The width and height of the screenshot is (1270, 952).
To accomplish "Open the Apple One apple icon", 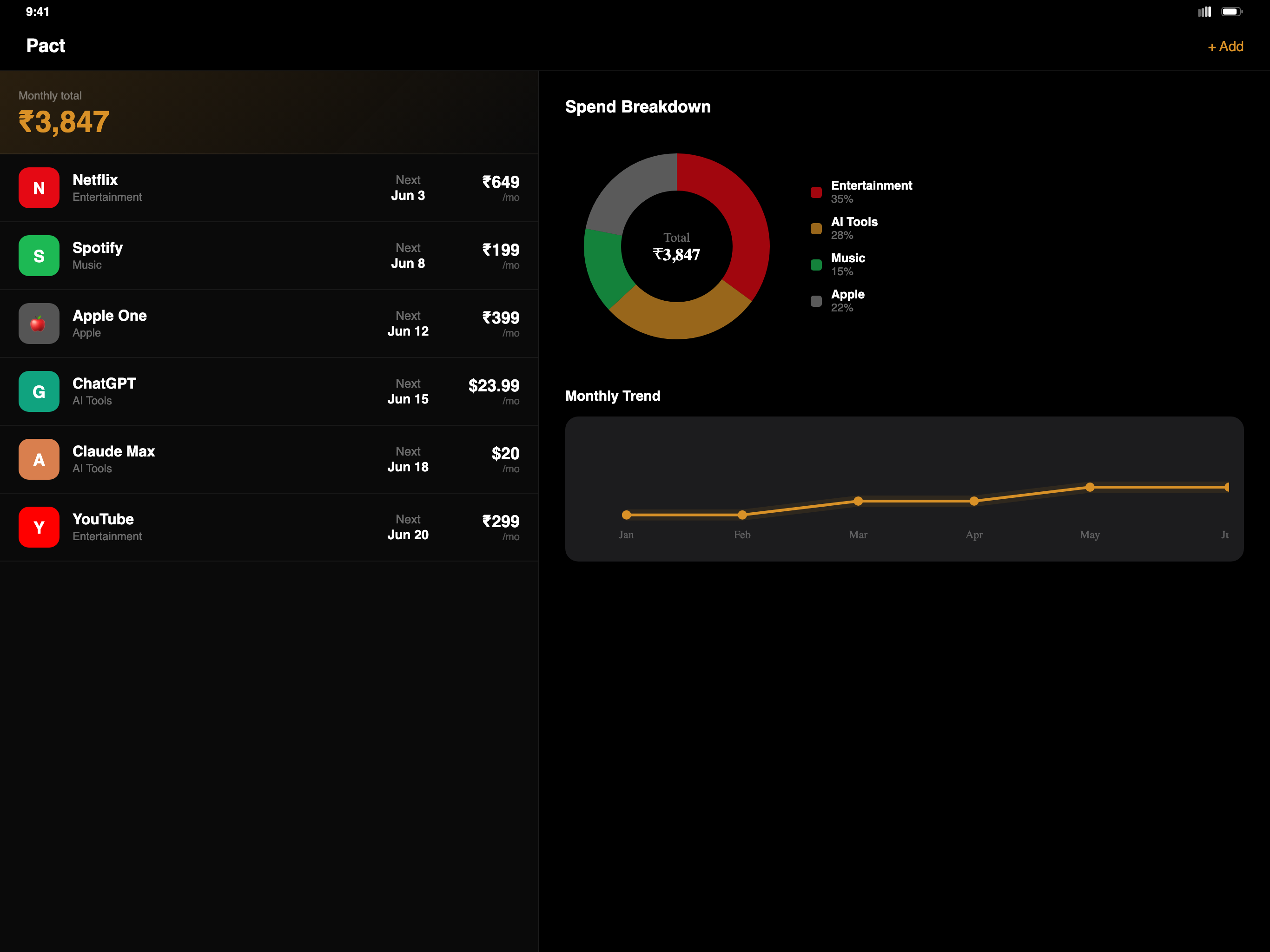I will (39, 323).
